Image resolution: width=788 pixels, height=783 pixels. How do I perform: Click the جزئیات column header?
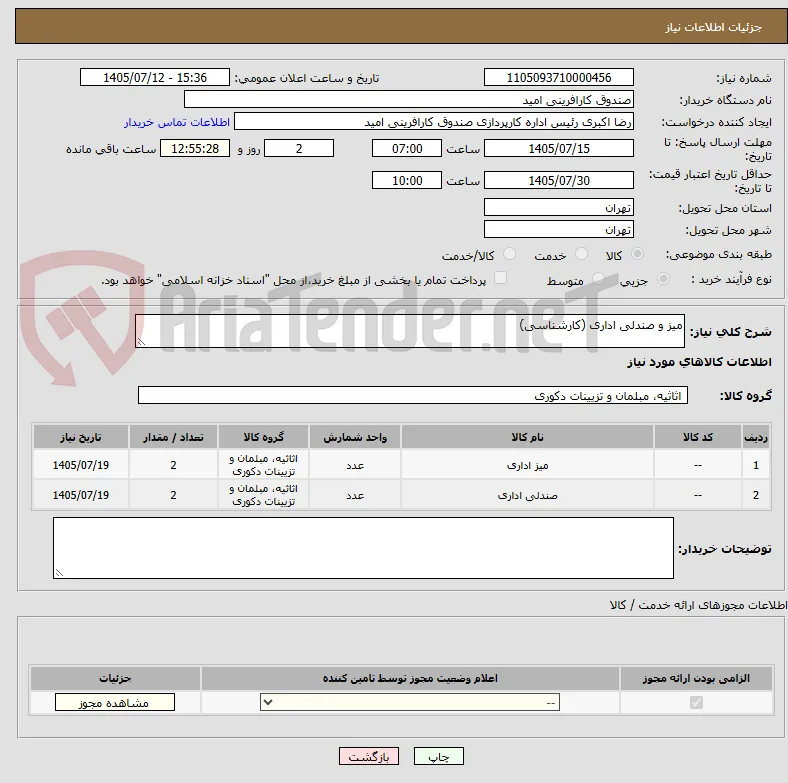point(115,678)
